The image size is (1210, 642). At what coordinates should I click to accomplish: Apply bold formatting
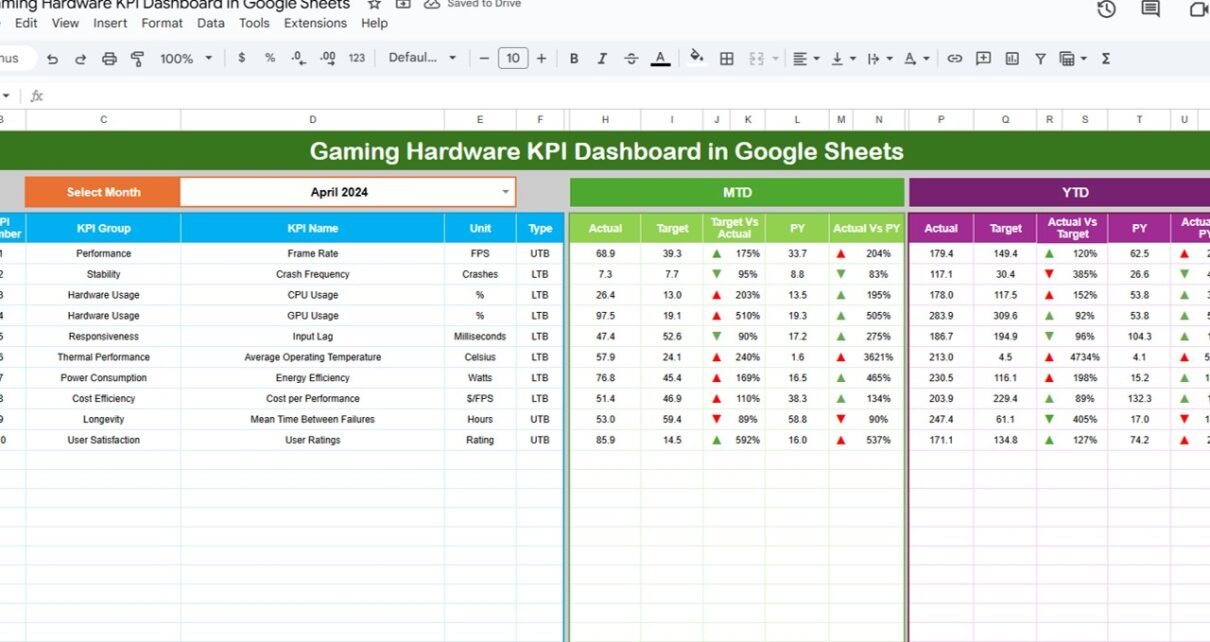point(574,59)
